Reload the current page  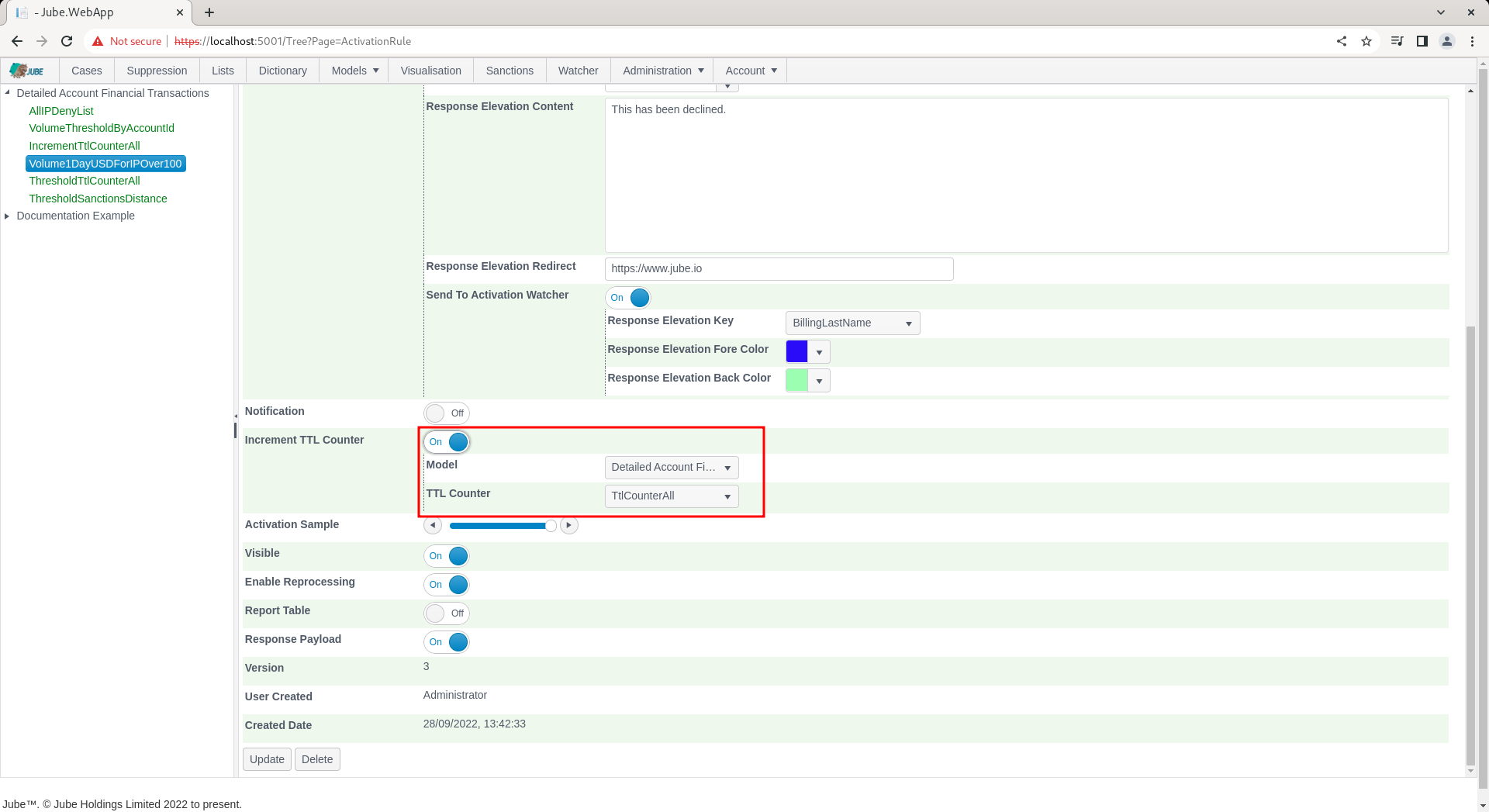point(67,41)
